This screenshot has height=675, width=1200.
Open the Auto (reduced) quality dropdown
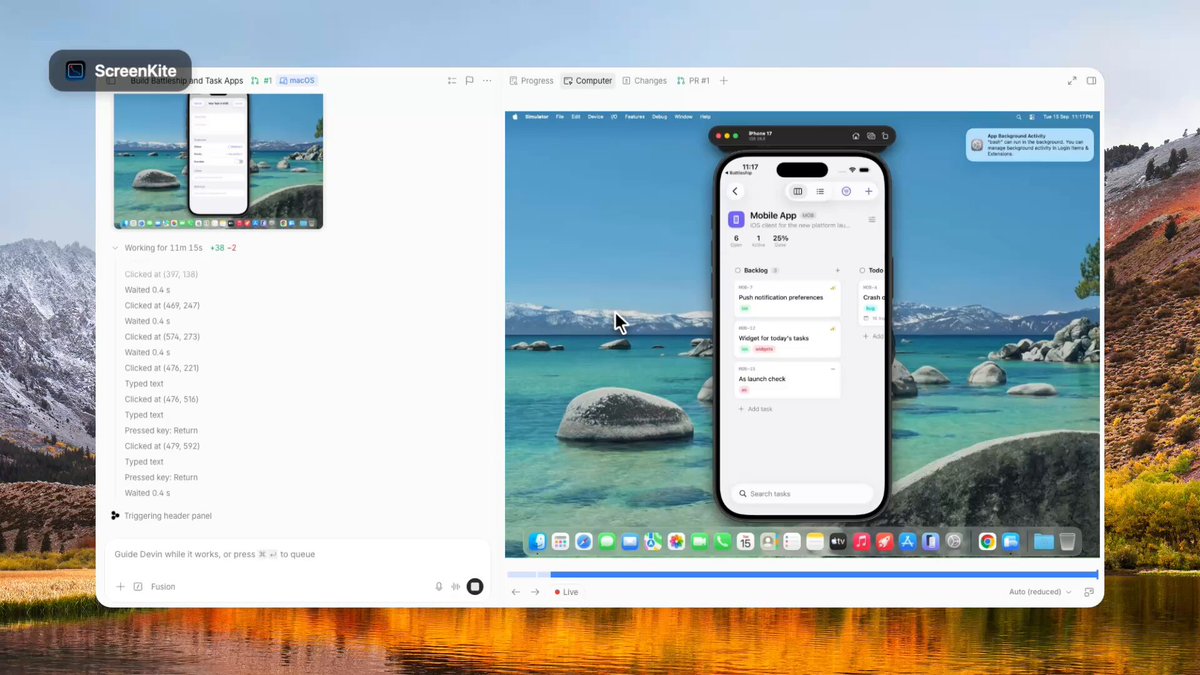coord(1040,592)
